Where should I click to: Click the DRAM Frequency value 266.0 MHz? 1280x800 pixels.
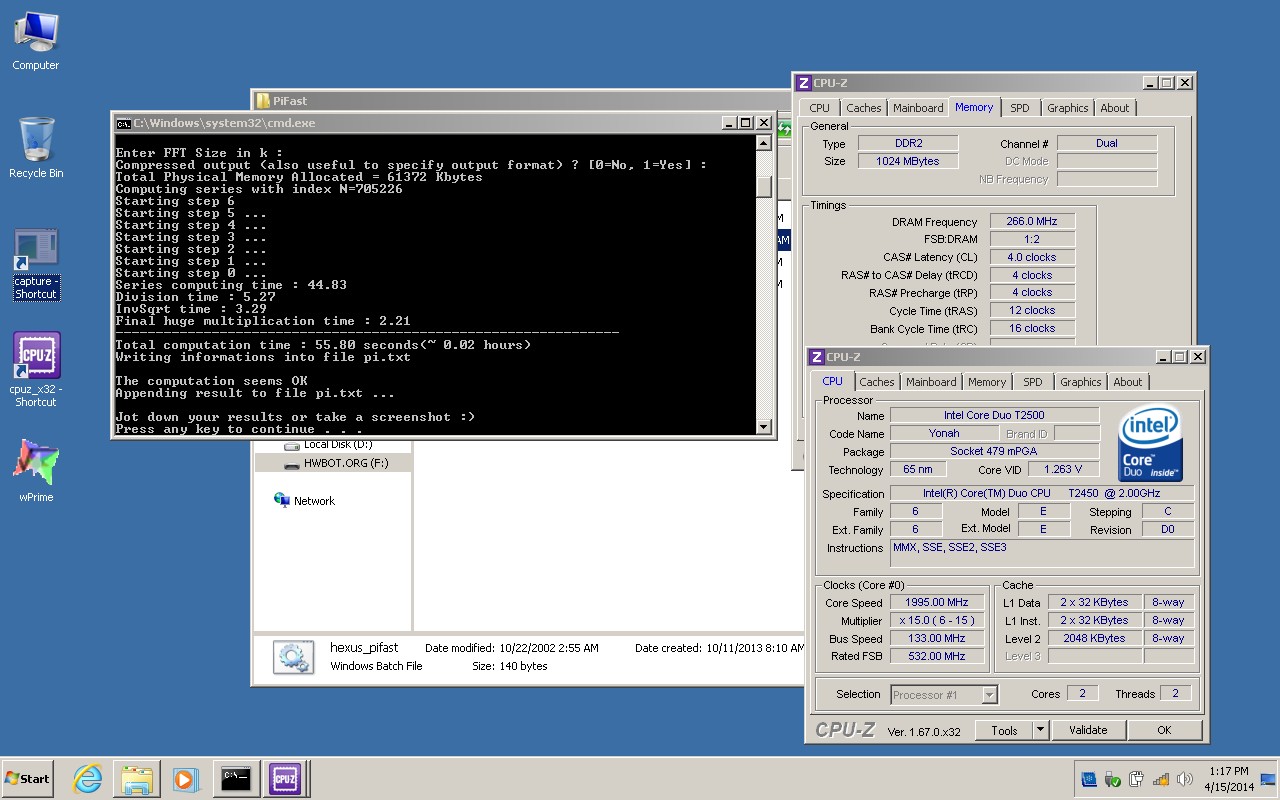click(1032, 222)
